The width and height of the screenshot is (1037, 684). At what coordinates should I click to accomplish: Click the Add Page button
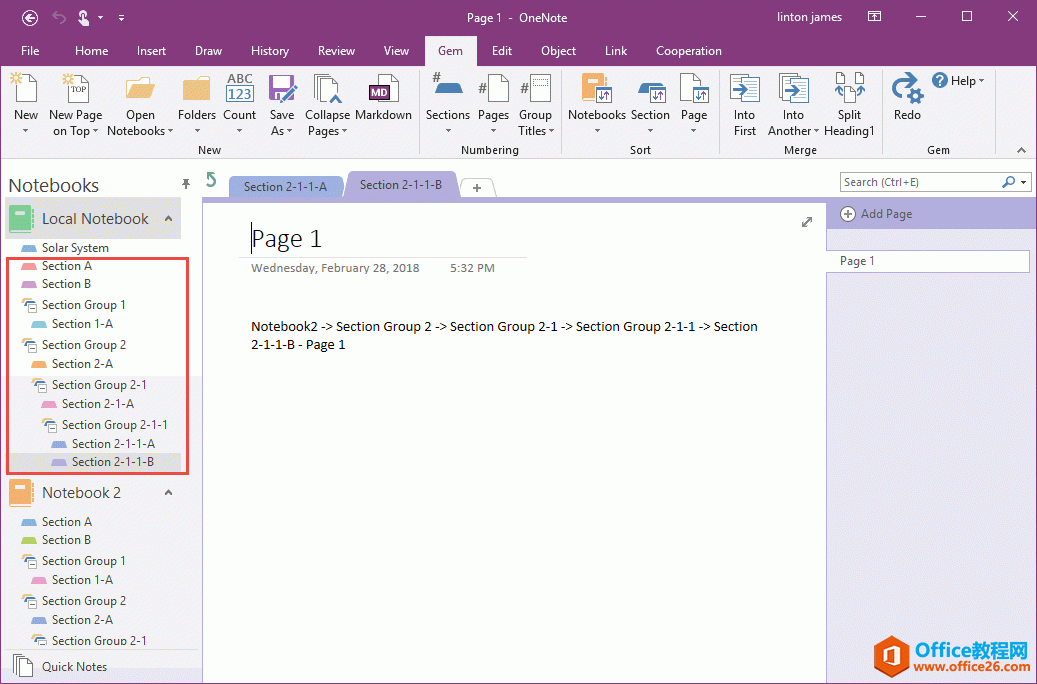[x=877, y=213]
